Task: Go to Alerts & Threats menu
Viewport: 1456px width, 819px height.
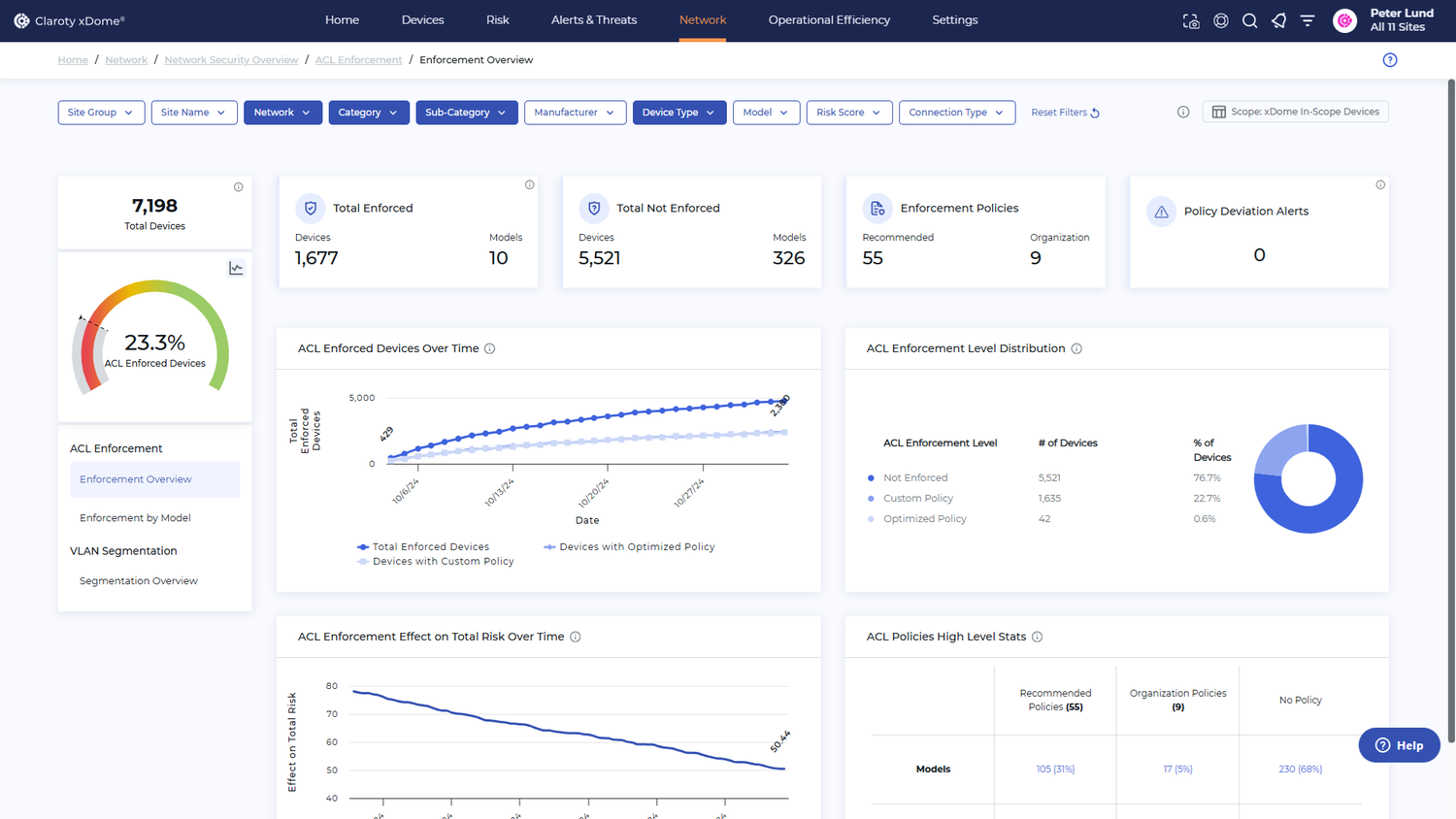Action: pos(594,20)
